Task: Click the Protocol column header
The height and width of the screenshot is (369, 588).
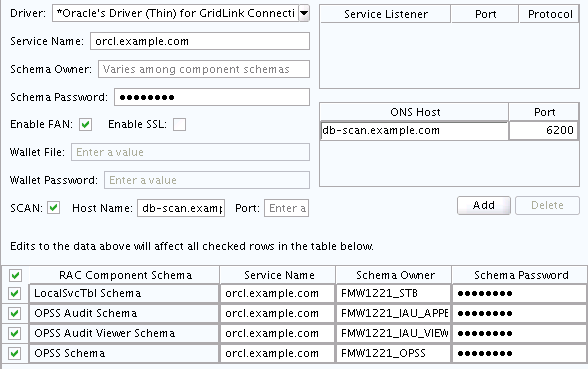Action: (550, 14)
